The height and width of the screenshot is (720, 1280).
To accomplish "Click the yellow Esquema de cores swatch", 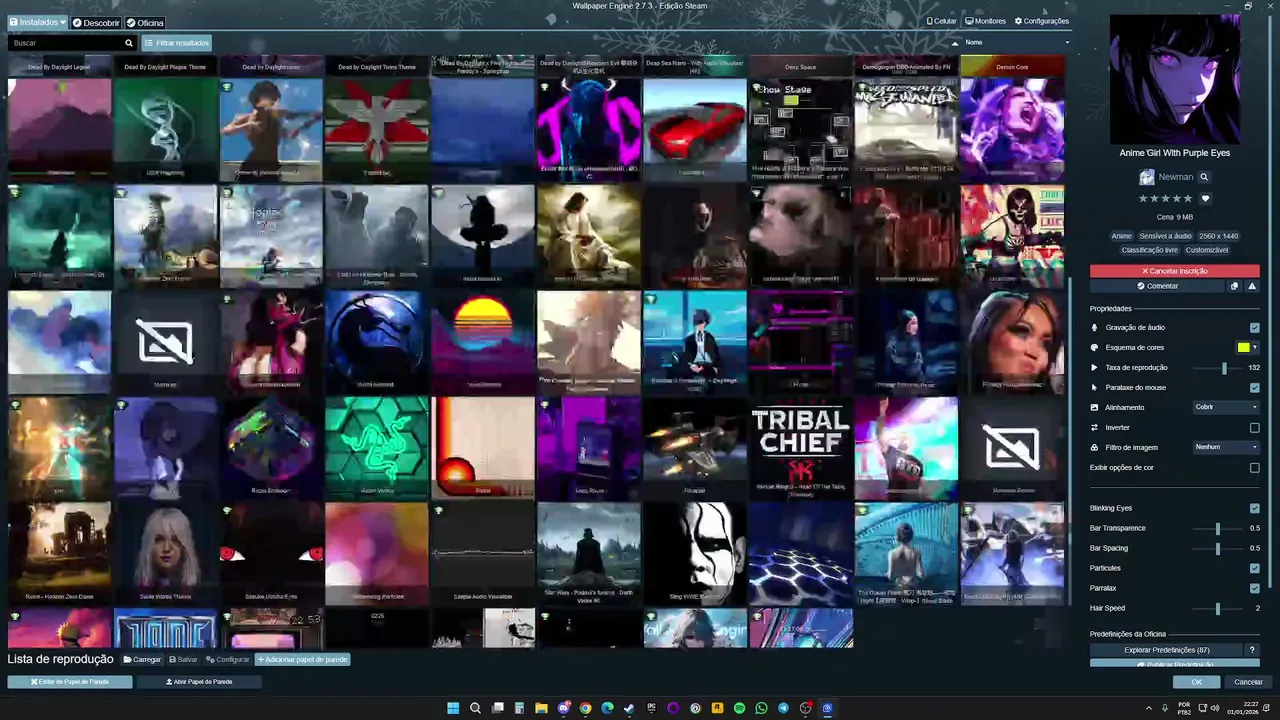I will click(x=1243, y=347).
